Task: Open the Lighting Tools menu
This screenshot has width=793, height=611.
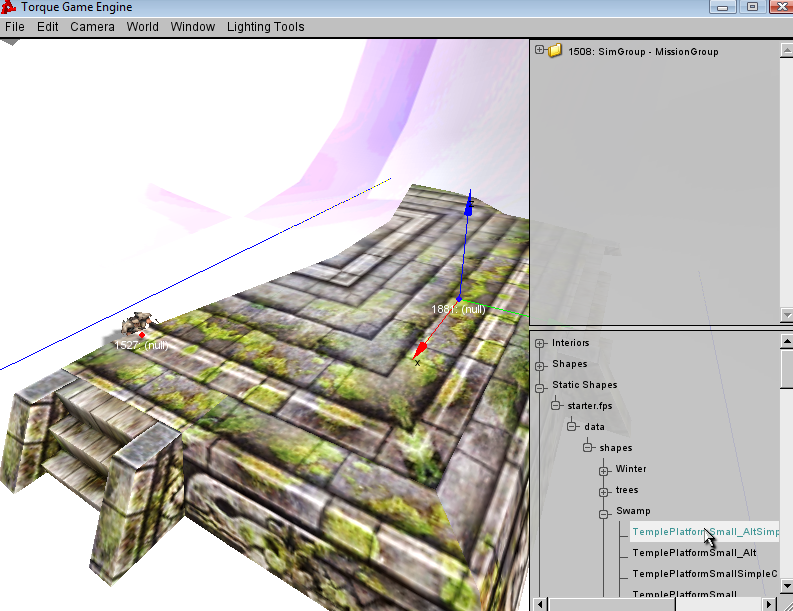Action: pyautogui.click(x=265, y=27)
